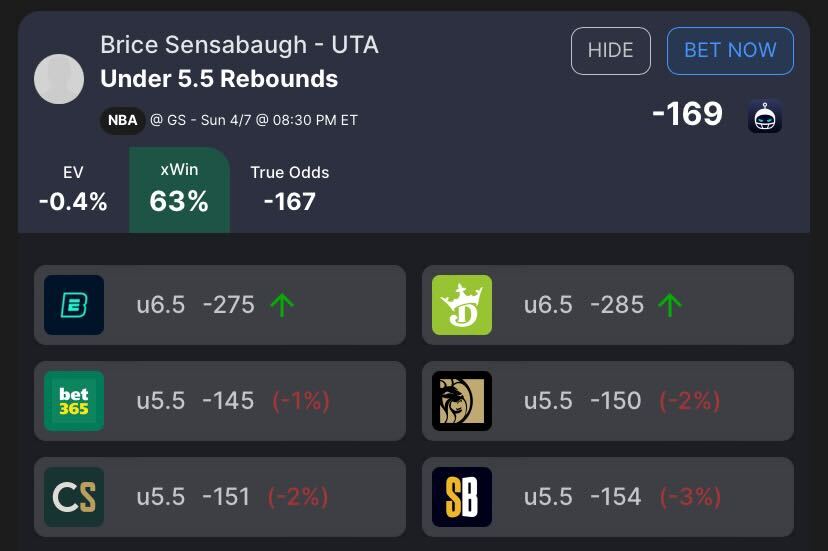Select the Caesars CS sportsbook icon
Screen dimensions: 828x551
(74, 497)
